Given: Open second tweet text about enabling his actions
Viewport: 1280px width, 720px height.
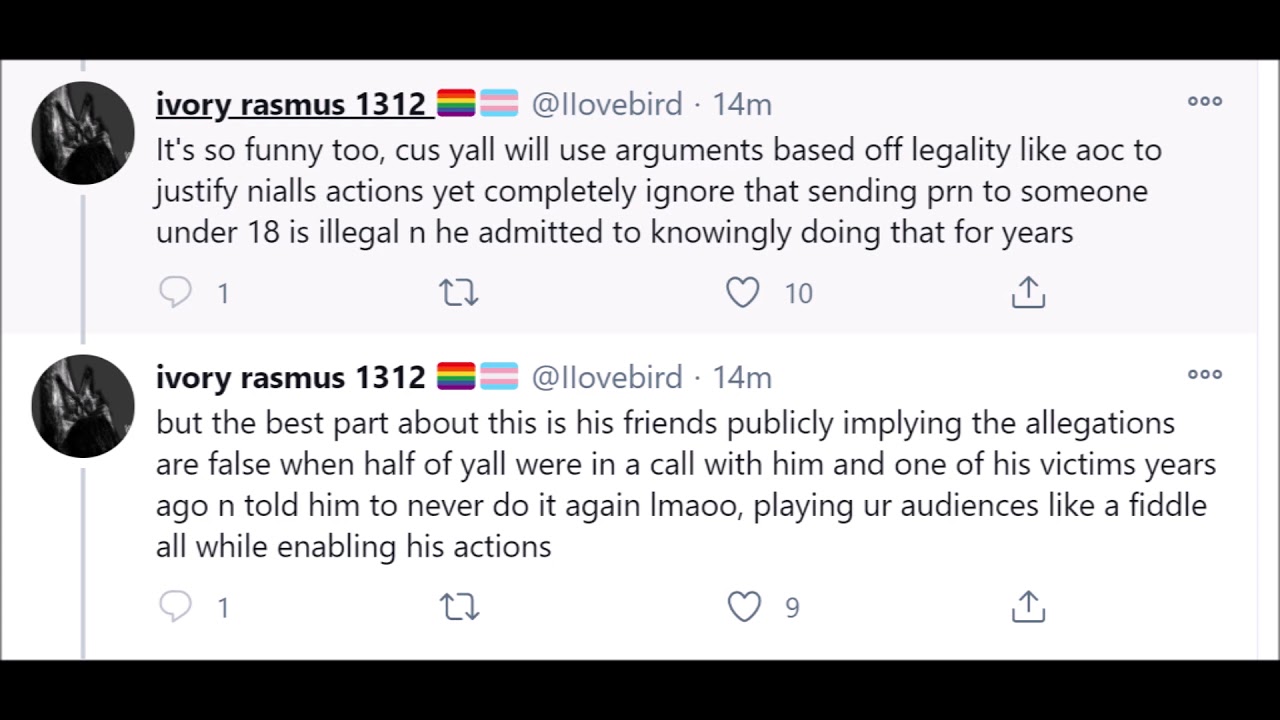Looking at the screenshot, I should tap(686, 484).
